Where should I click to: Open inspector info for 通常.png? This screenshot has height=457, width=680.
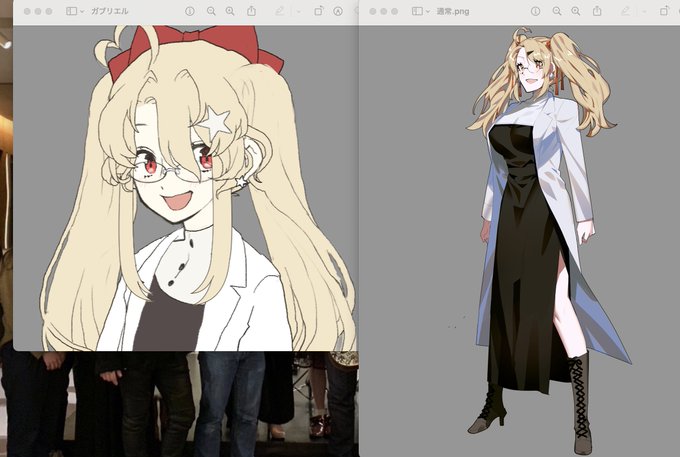pos(536,12)
